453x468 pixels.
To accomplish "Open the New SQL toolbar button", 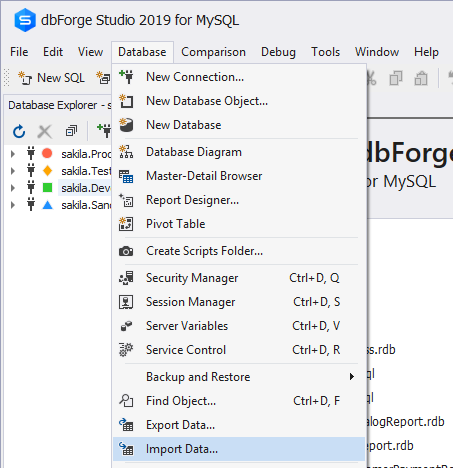I will [51, 78].
